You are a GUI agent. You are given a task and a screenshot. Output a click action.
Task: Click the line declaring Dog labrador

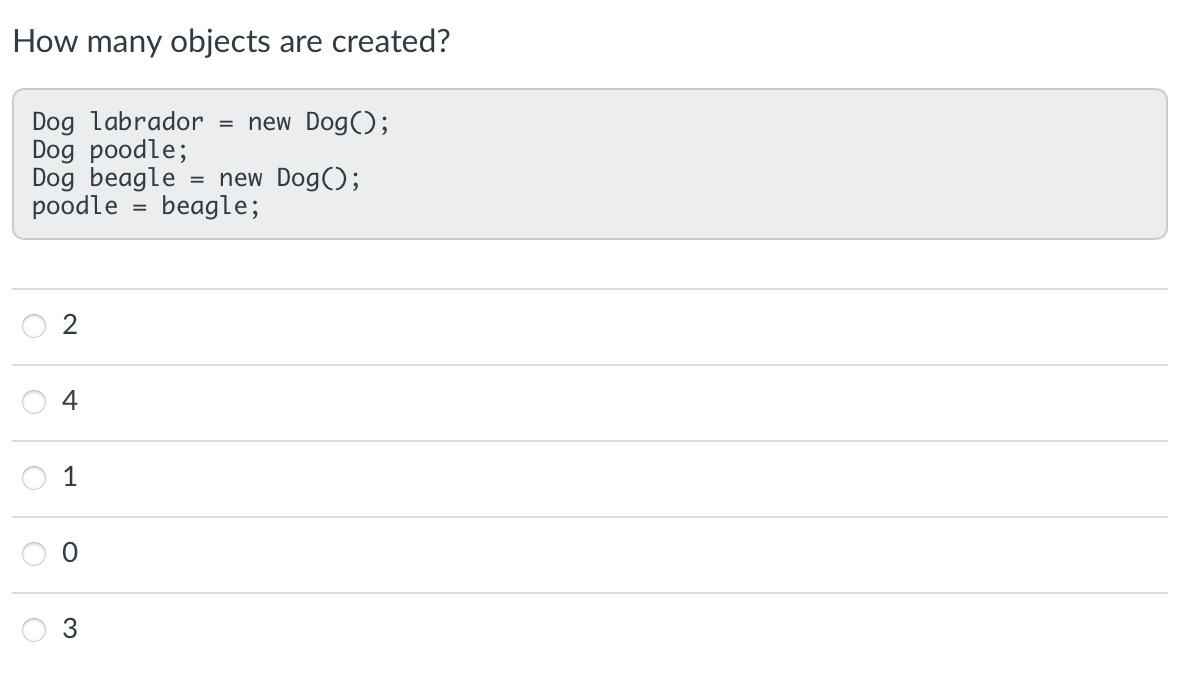pyautogui.click(x=210, y=121)
